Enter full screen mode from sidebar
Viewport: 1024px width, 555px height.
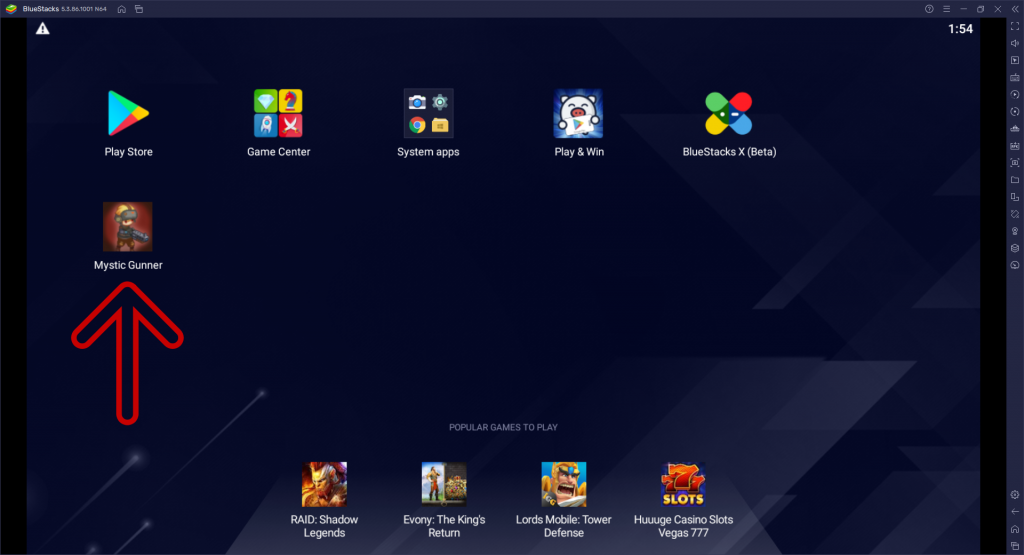pos(1015,26)
